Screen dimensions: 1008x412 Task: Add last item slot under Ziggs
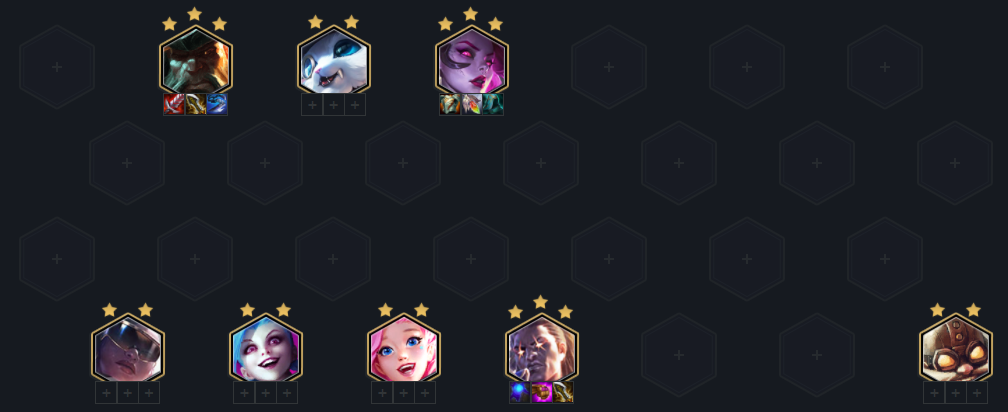pos(976,392)
